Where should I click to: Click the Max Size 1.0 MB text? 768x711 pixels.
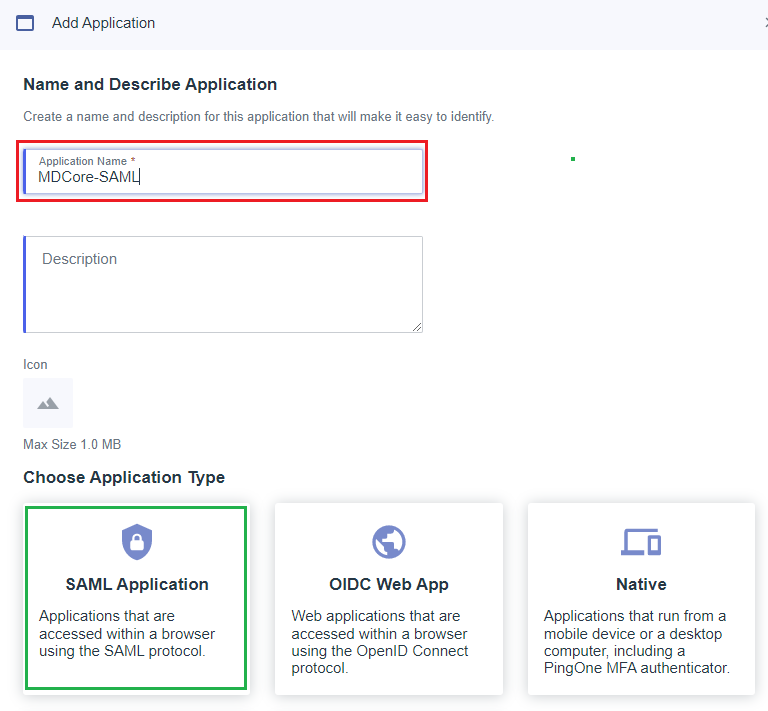click(x=72, y=444)
